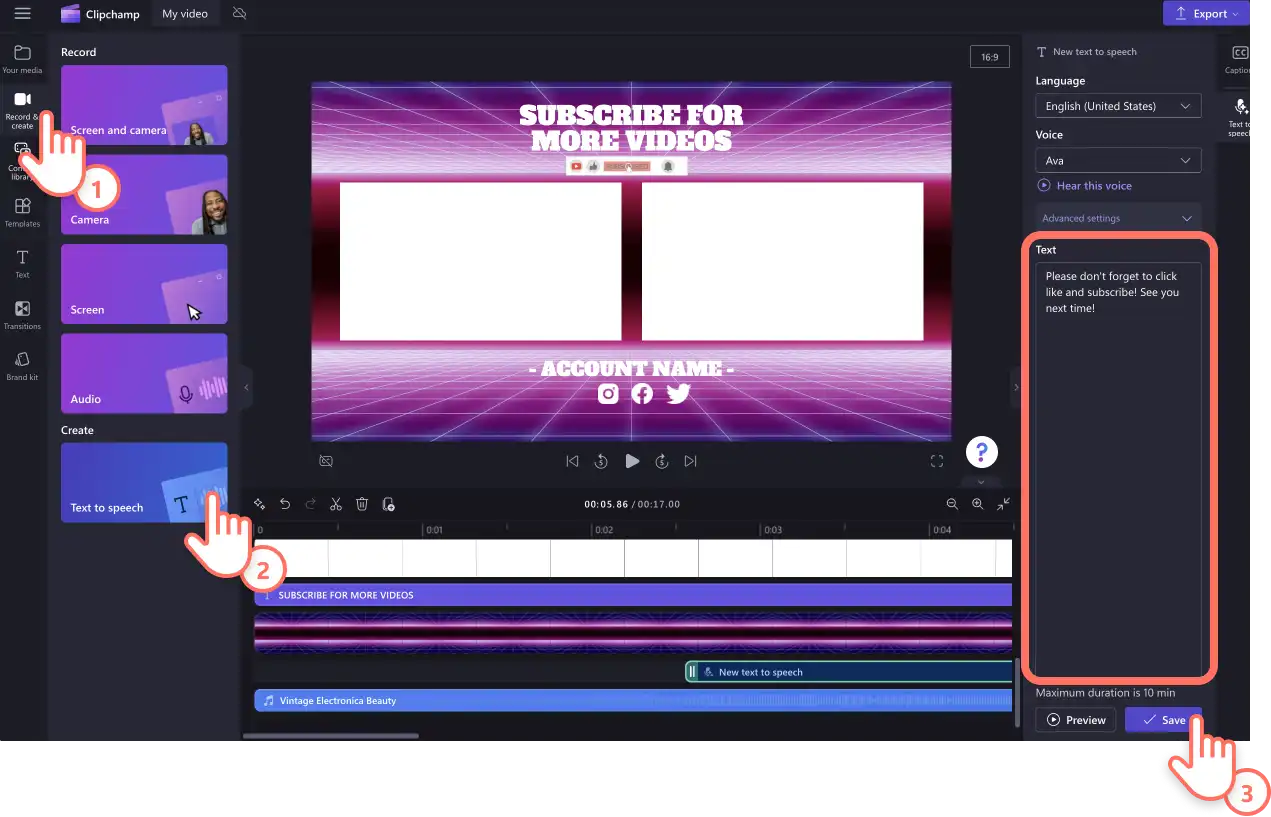Skip to start of video
This screenshot has width=1271, height=817.
click(x=572, y=461)
